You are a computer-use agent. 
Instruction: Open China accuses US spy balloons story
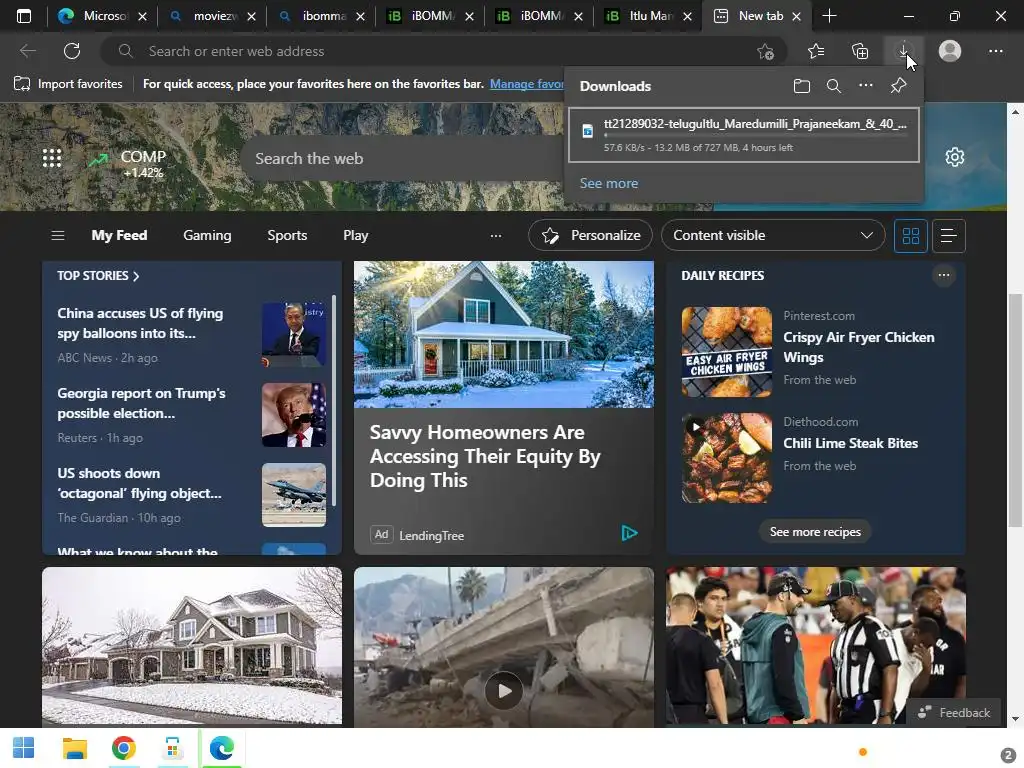[x=140, y=323]
